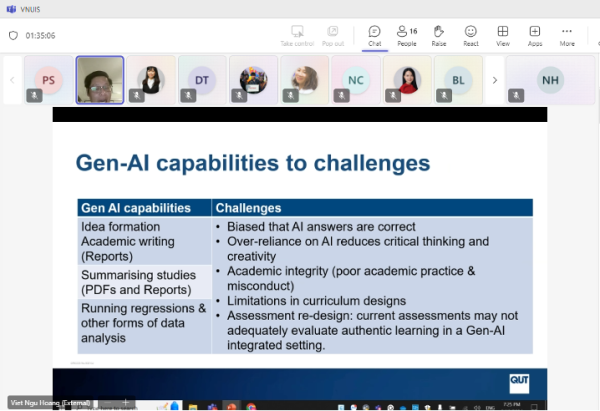Raise your hand in the meeting

click(438, 35)
